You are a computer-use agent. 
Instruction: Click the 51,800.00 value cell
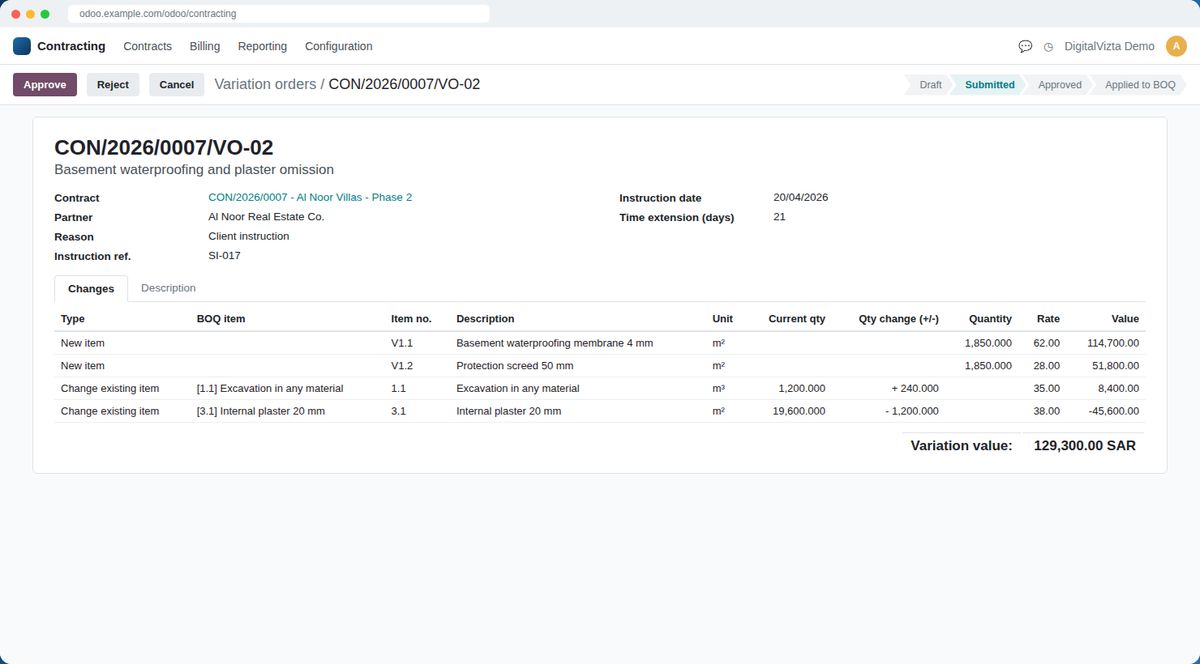[1116, 366]
